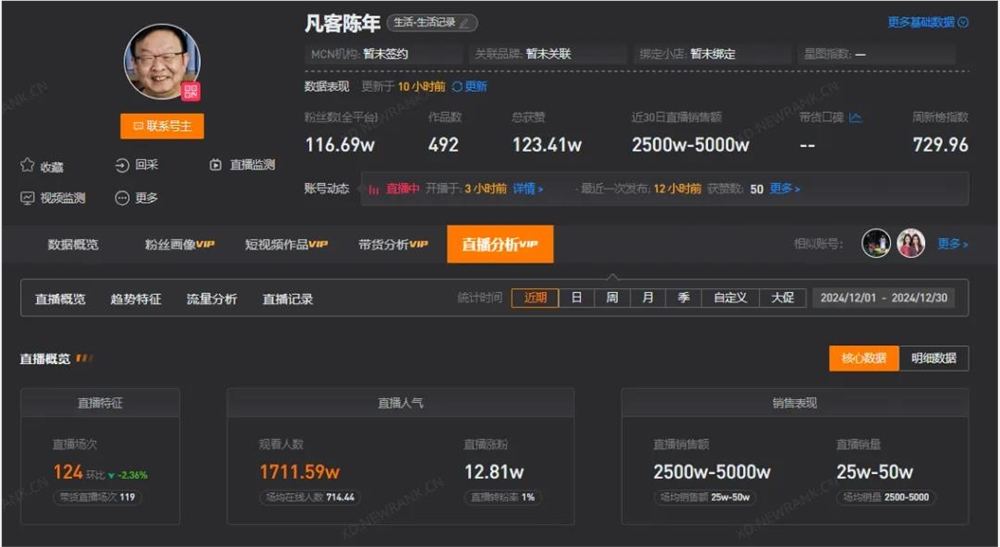1000x547 pixels.
Task: Click the 暂未签约 MCN value
Action: 385,54
